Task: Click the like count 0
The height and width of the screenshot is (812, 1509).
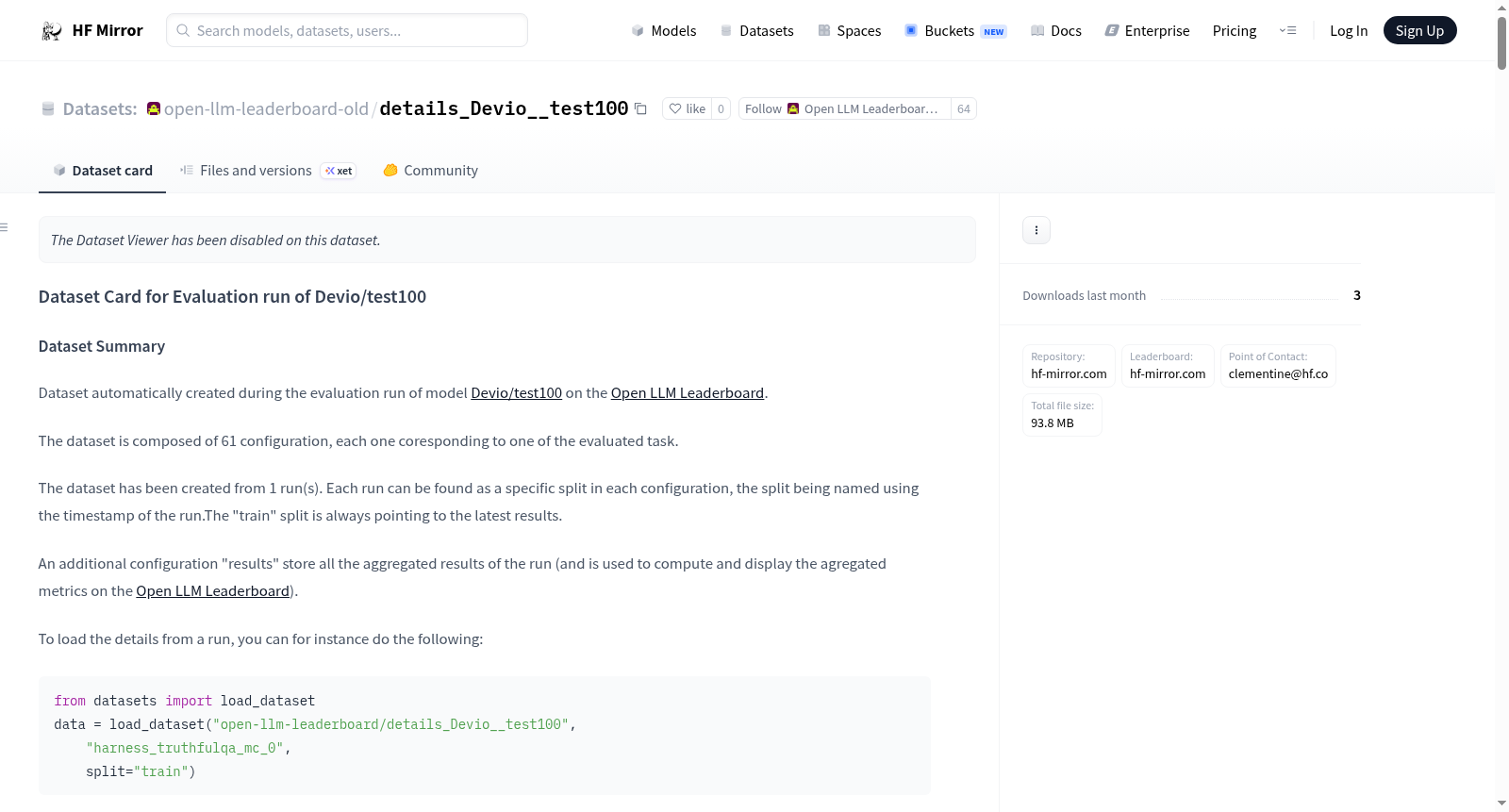Action: coord(721,108)
